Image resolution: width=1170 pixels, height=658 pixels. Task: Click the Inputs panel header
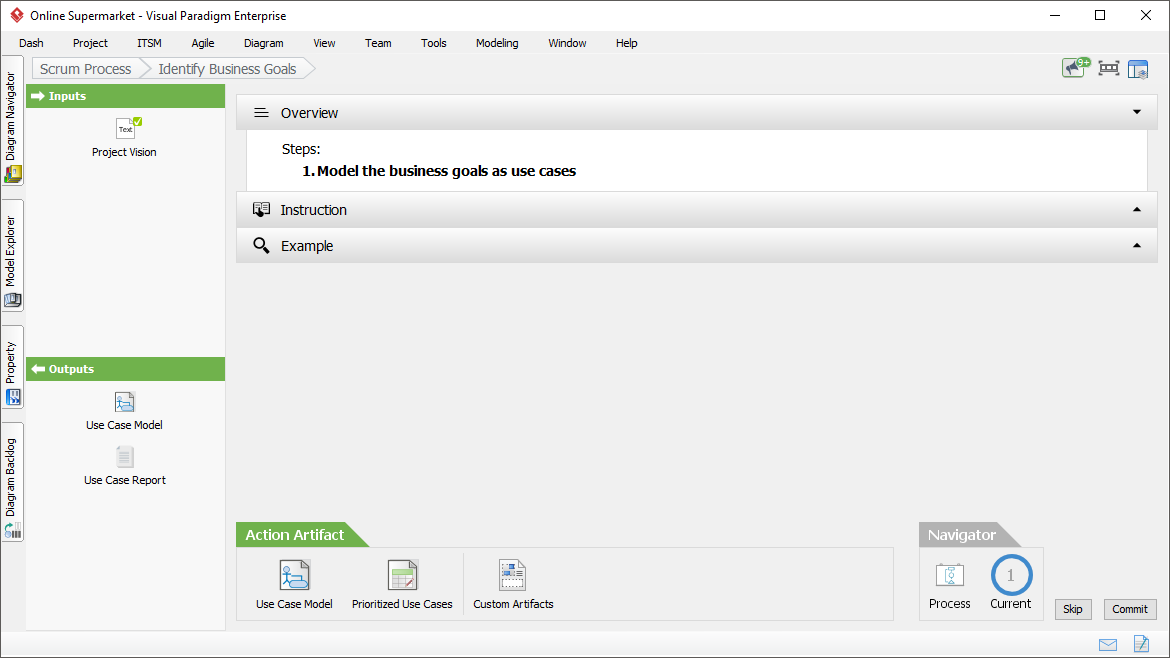tap(125, 96)
